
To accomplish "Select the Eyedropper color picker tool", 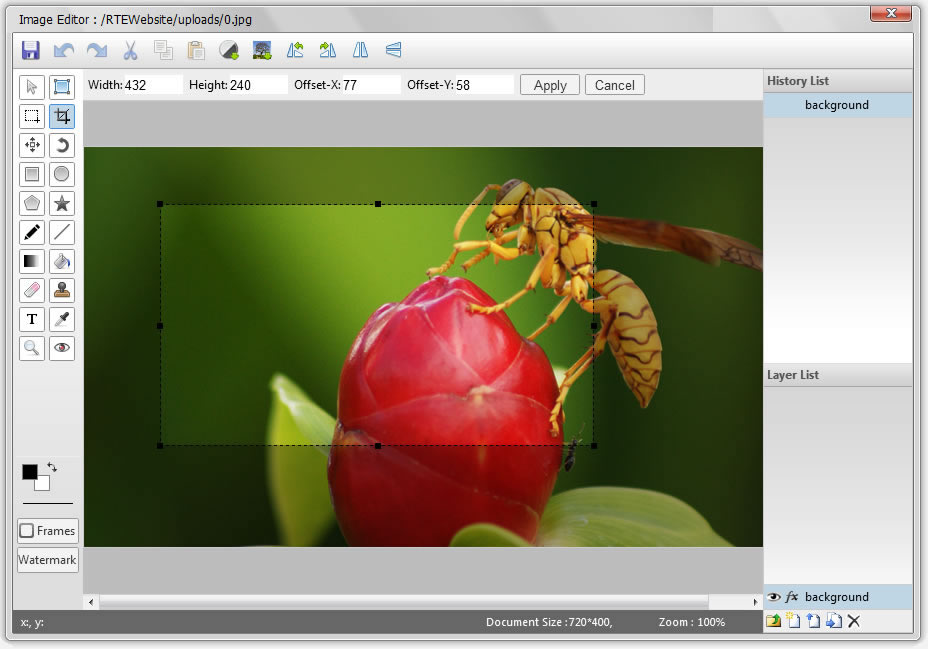I will pyautogui.click(x=62, y=320).
